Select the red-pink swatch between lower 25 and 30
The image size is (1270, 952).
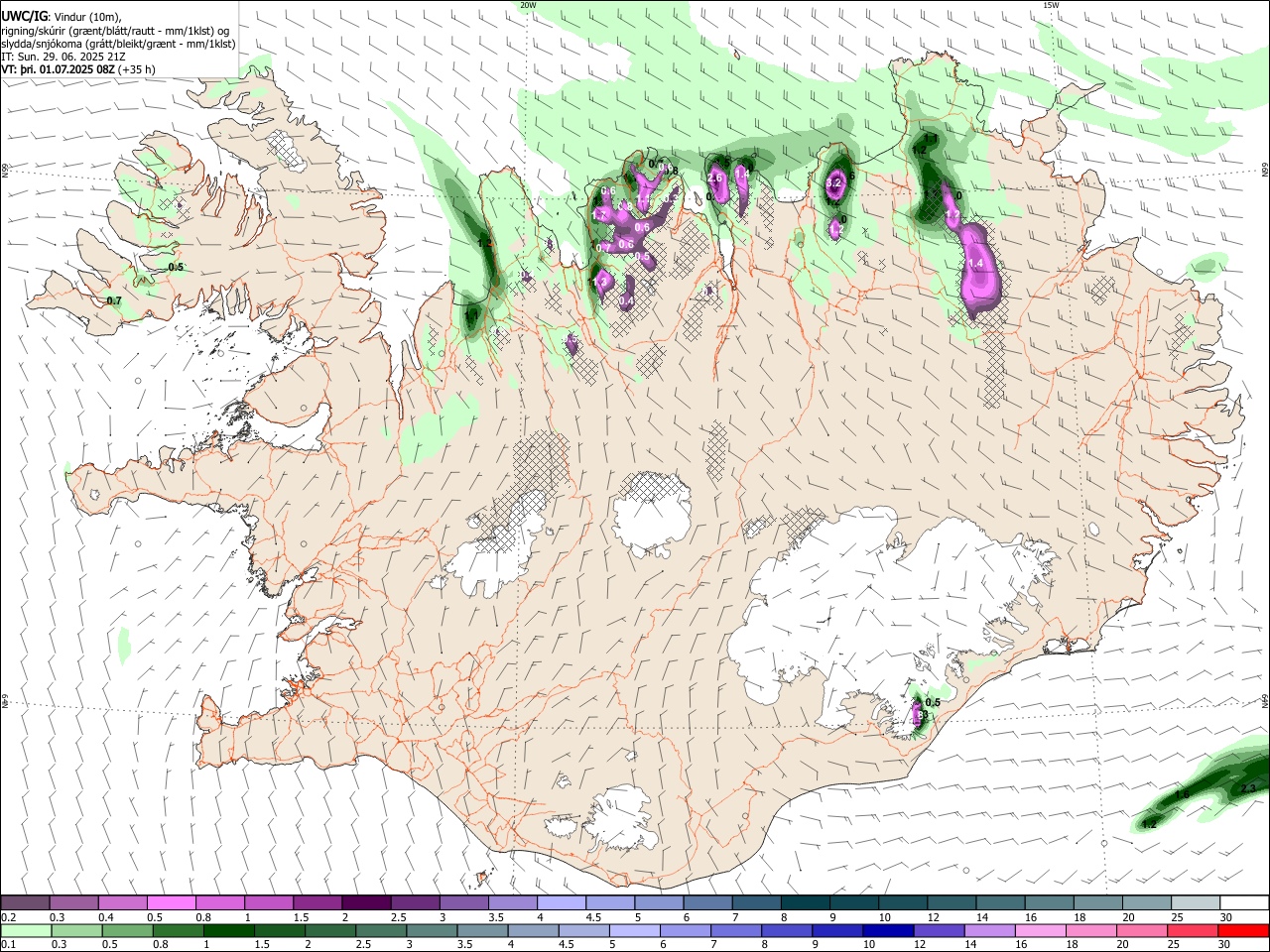point(1193,931)
